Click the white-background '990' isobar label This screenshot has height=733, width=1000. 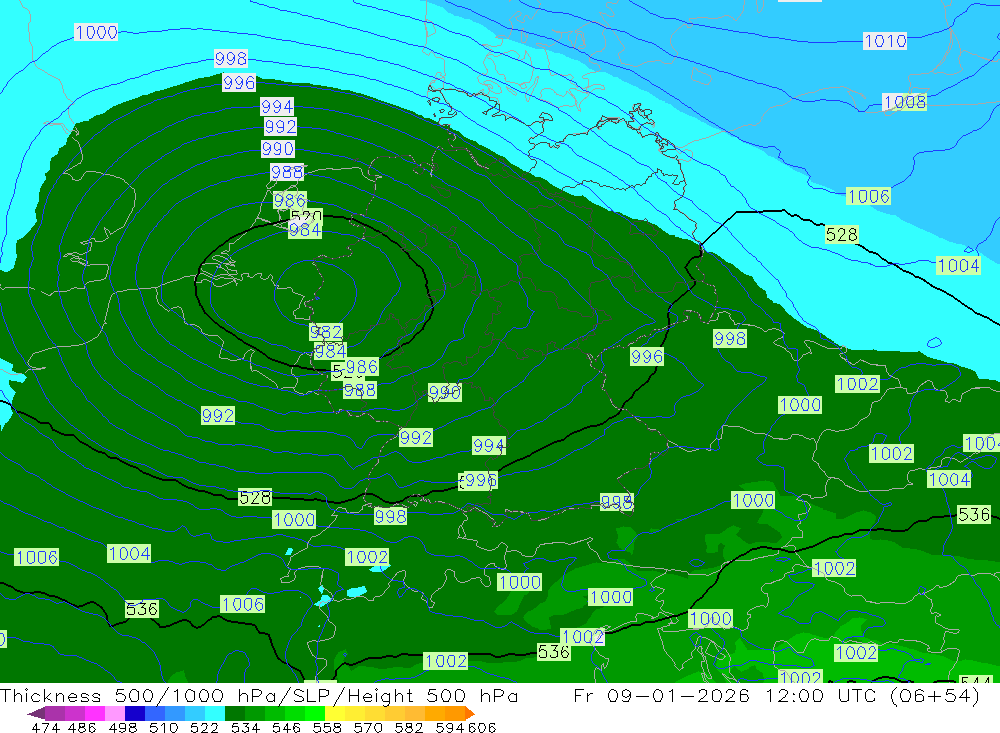277,149
